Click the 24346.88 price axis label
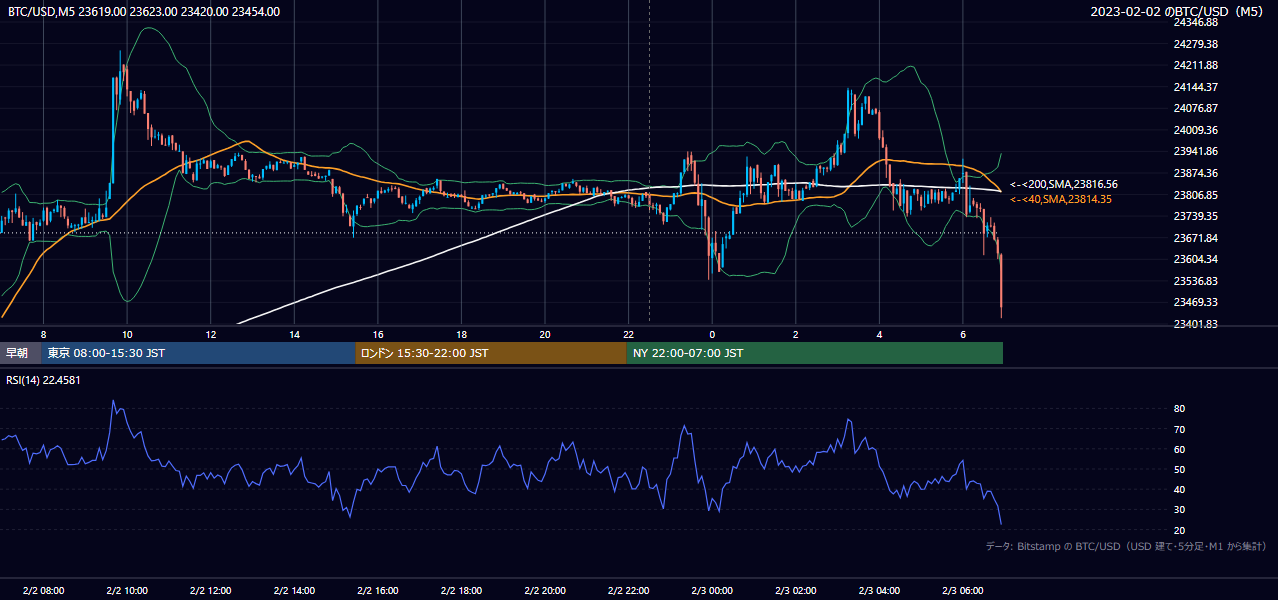This screenshot has width=1278, height=600. point(1195,22)
